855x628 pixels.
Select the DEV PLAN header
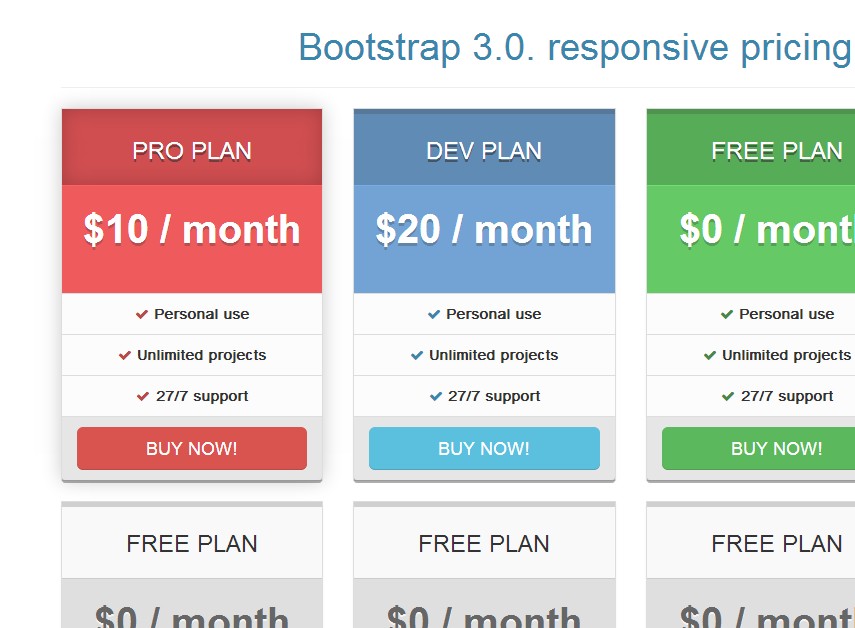[x=484, y=151]
